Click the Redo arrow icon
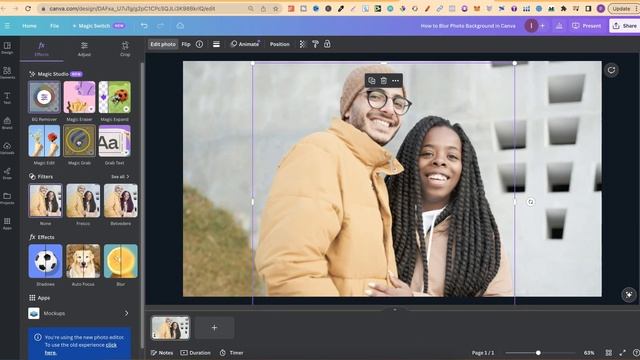The height and width of the screenshot is (360, 640). [x=161, y=26]
